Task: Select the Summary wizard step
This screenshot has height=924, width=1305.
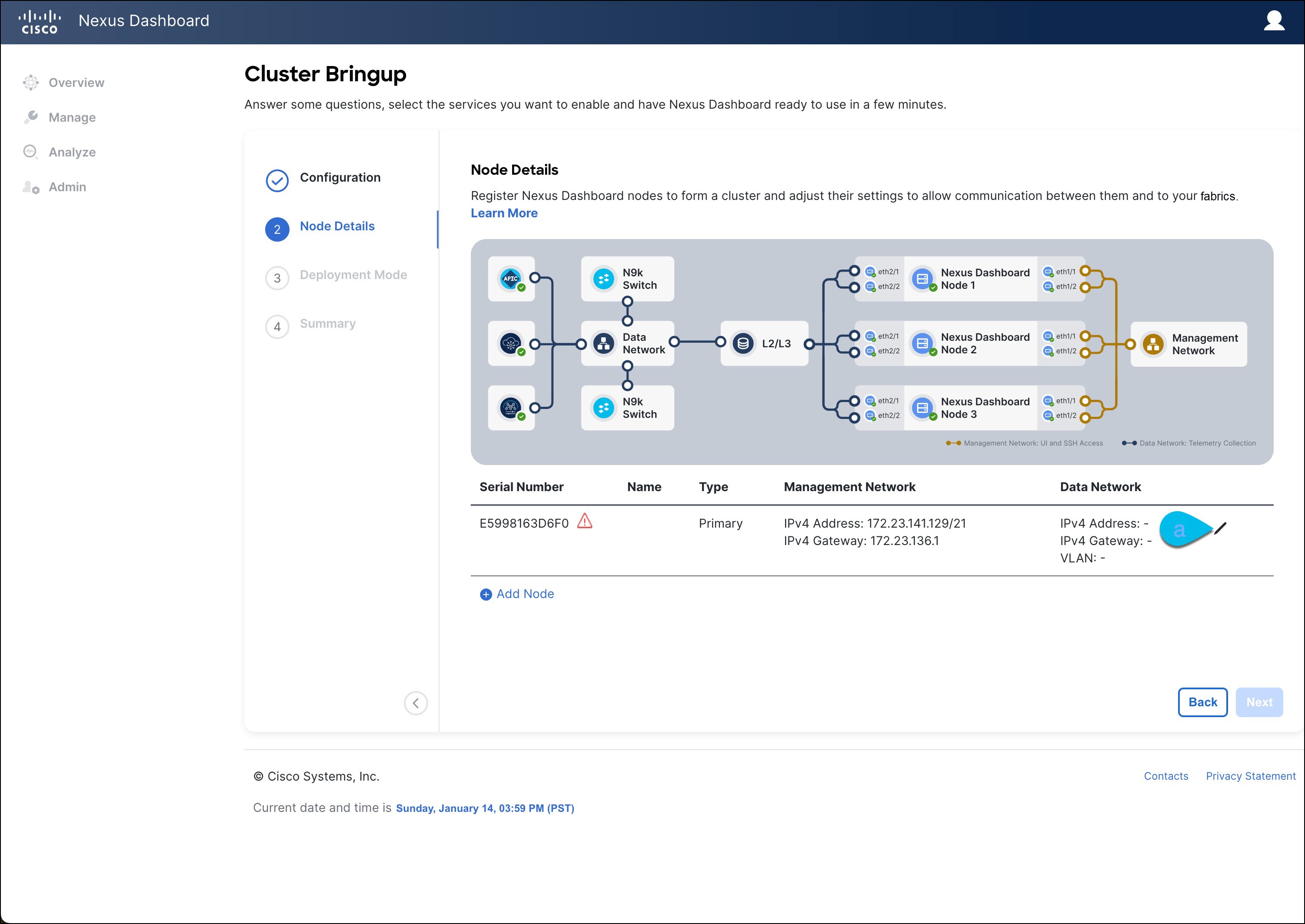Action: pyautogui.click(x=328, y=323)
